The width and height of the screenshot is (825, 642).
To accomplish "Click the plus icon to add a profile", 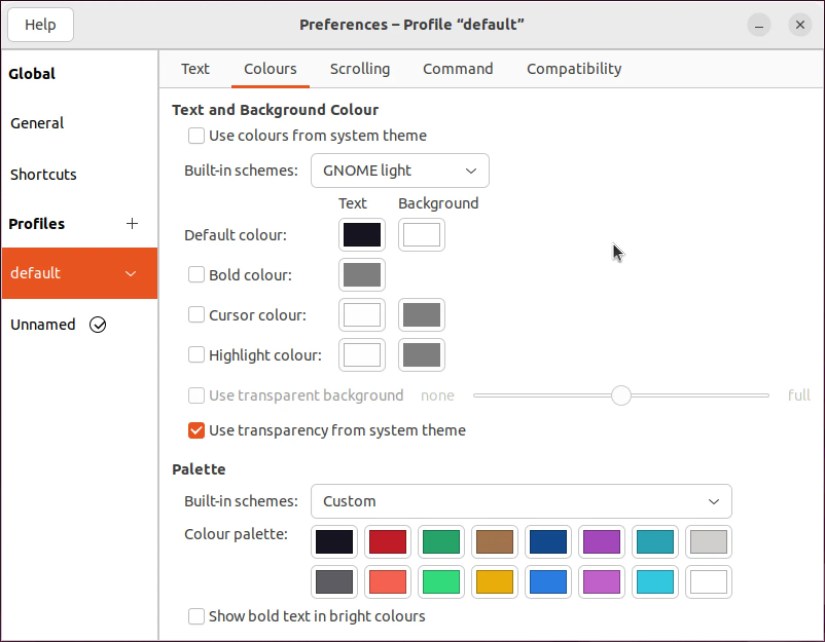I will click(132, 223).
